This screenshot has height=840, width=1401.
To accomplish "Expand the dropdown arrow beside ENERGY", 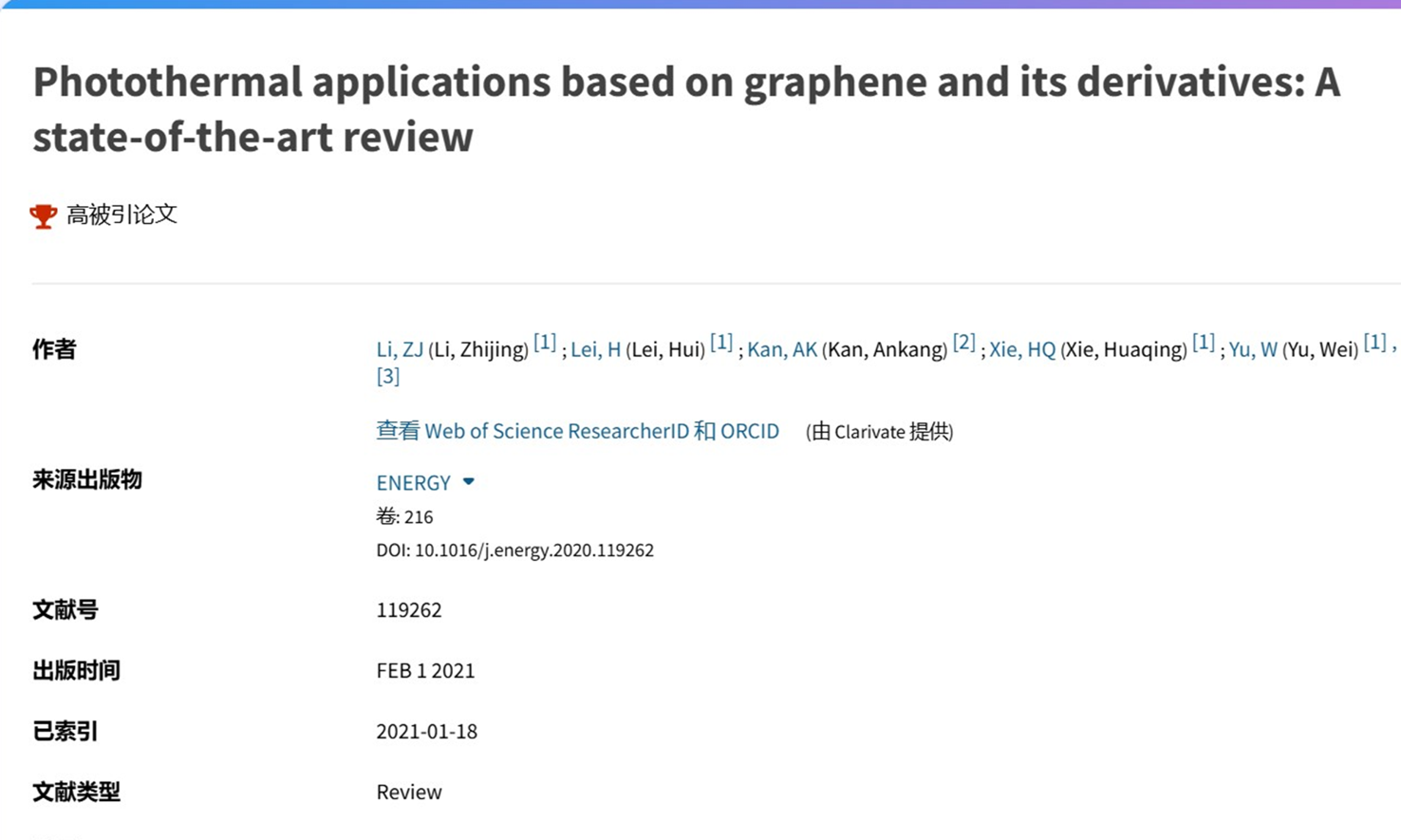I will (x=468, y=482).
